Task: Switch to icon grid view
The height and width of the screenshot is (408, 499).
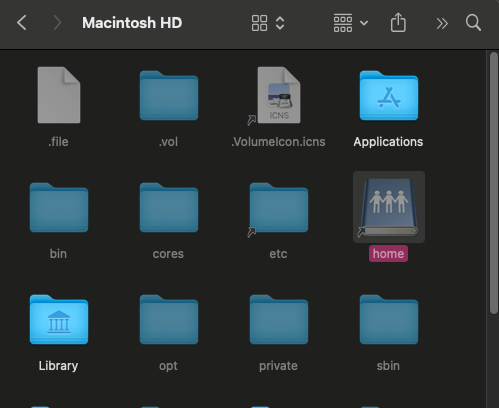Action: click(259, 23)
